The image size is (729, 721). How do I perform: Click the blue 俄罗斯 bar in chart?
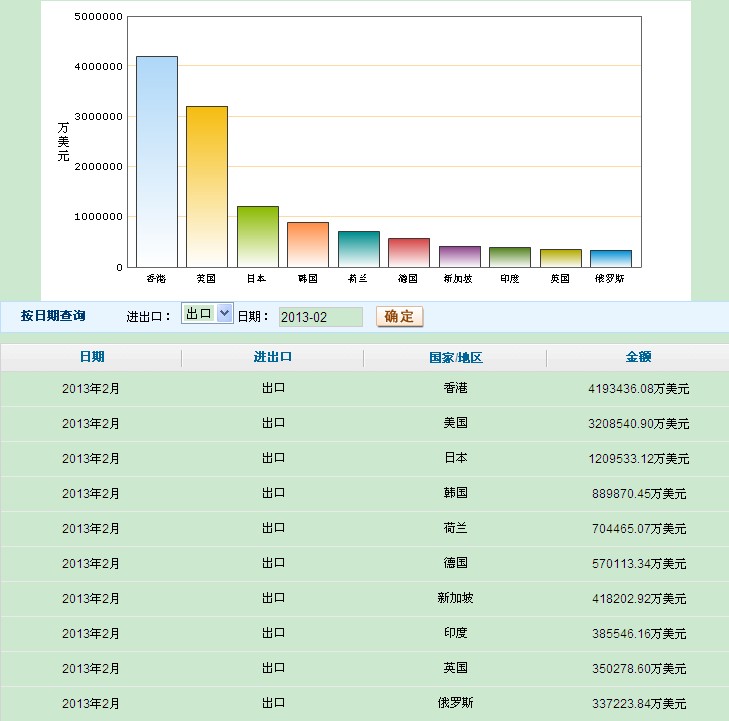[x=611, y=258]
